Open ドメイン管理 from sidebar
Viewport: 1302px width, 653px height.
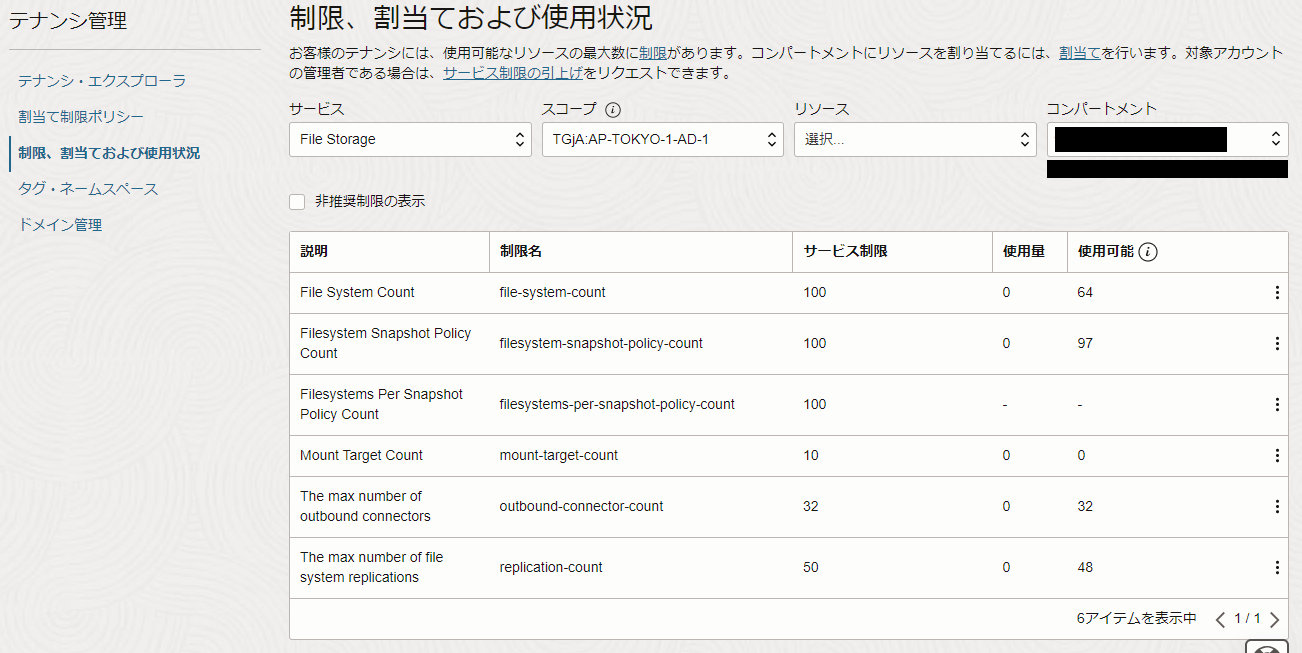click(60, 224)
